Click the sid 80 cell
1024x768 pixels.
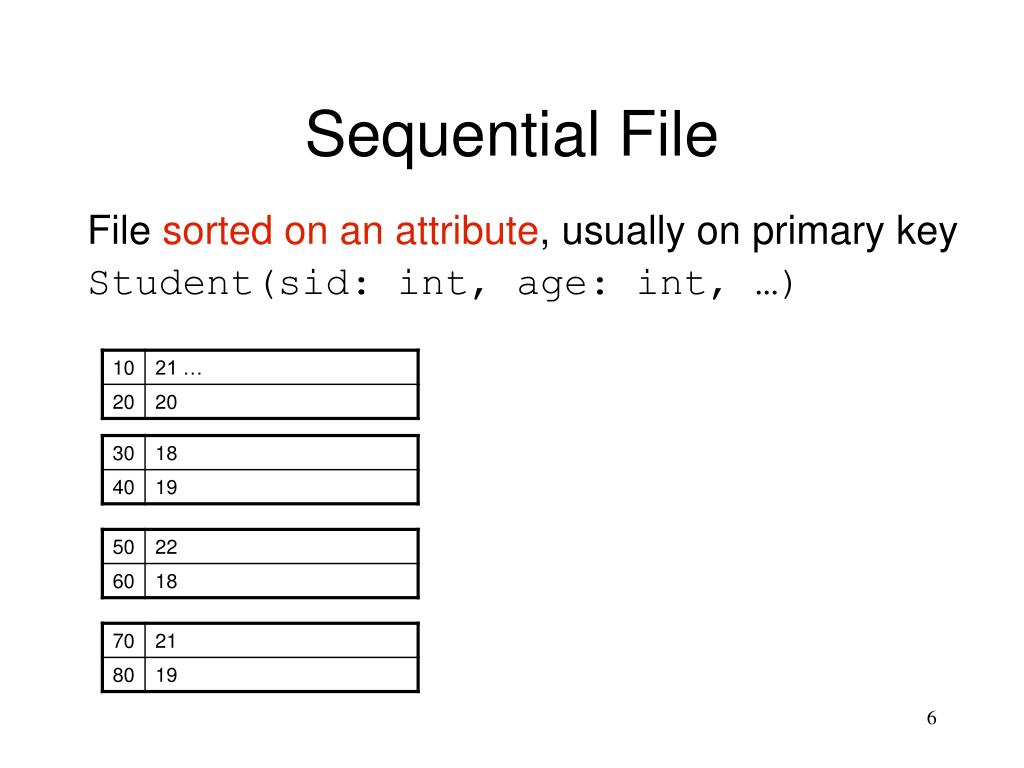(123, 675)
